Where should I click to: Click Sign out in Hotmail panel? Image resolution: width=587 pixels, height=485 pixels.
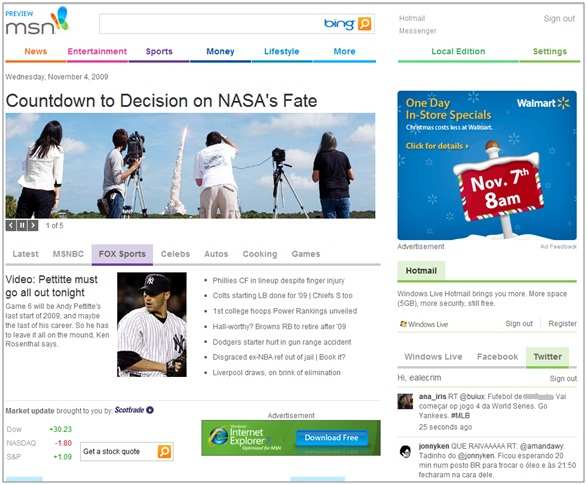click(x=519, y=324)
